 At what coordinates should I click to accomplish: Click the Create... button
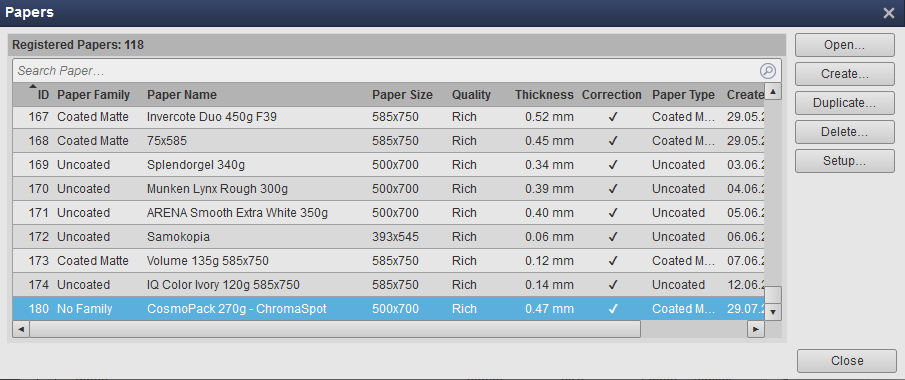[x=844, y=74]
